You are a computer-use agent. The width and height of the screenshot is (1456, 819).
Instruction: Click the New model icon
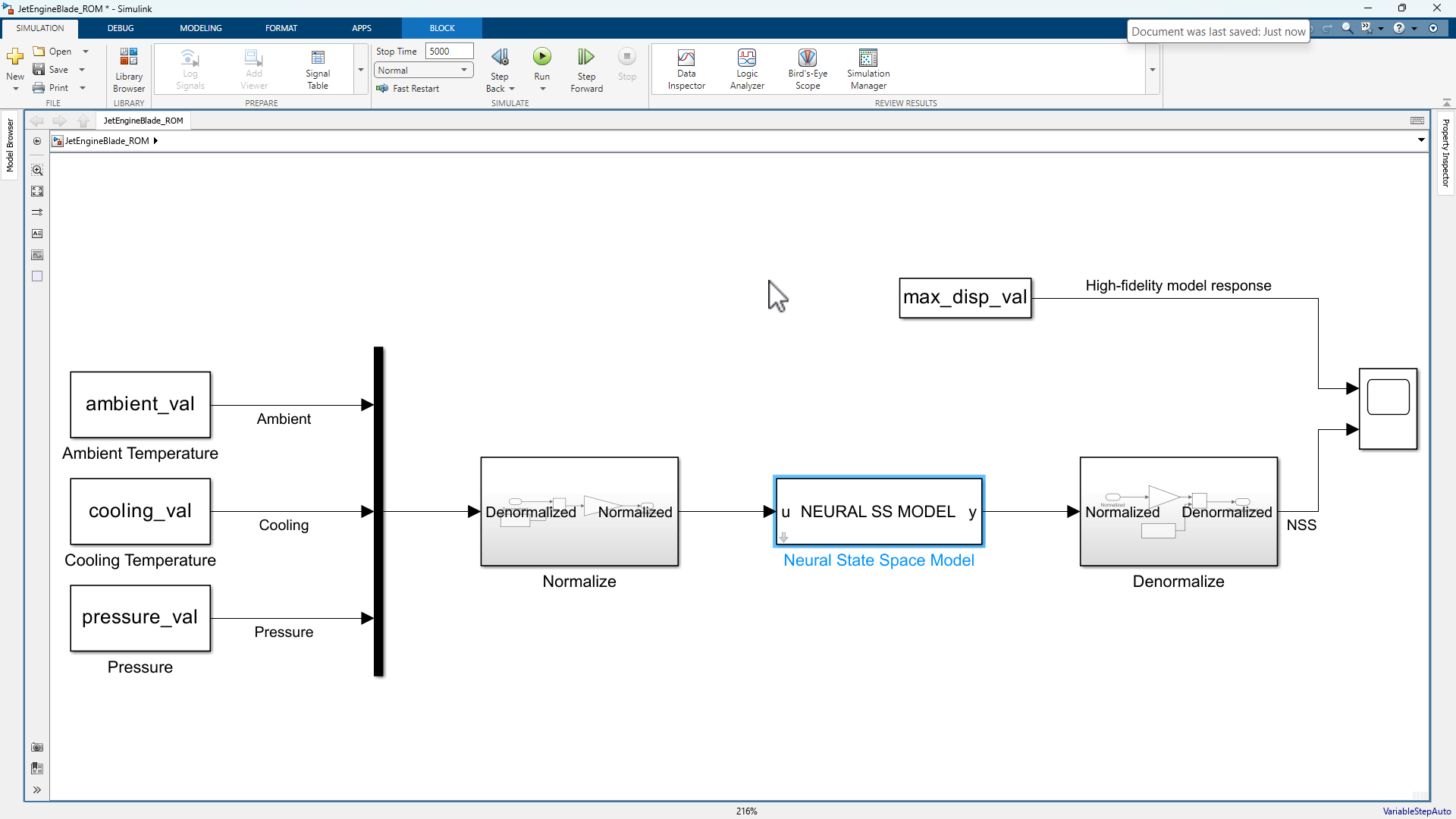(15, 57)
